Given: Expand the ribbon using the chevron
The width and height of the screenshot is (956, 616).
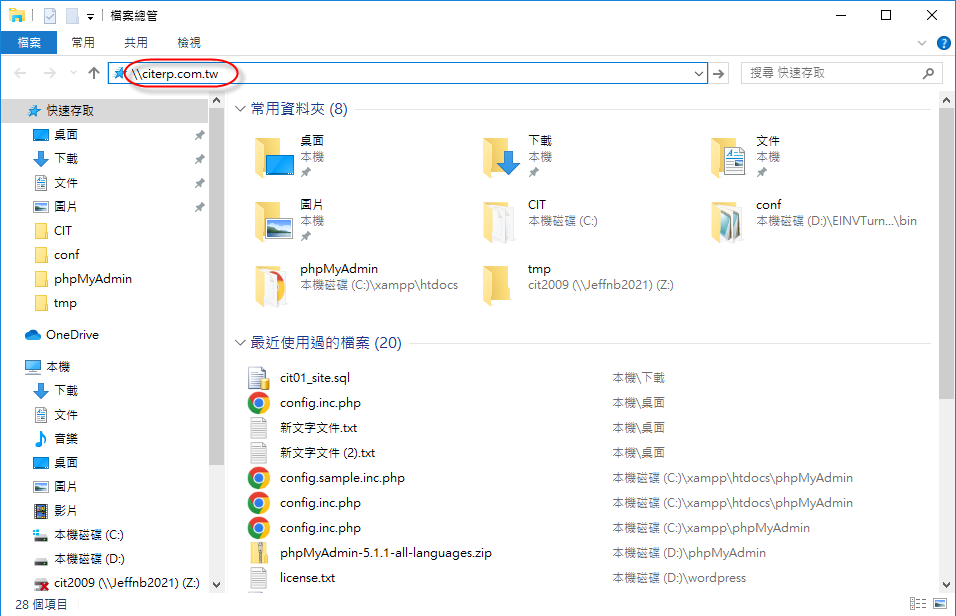Looking at the screenshot, I should tap(923, 43).
